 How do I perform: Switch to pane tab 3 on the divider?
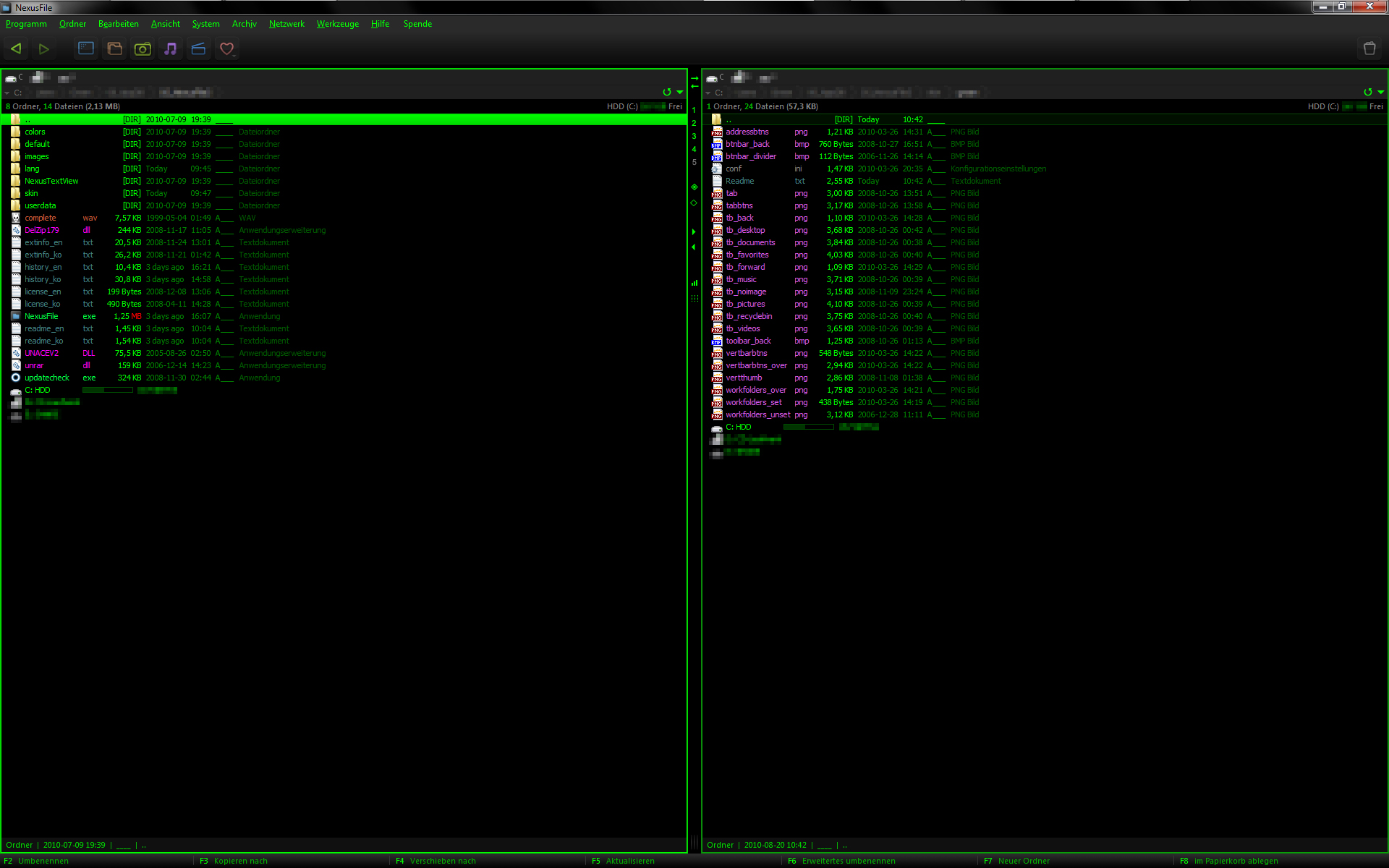pos(694,135)
